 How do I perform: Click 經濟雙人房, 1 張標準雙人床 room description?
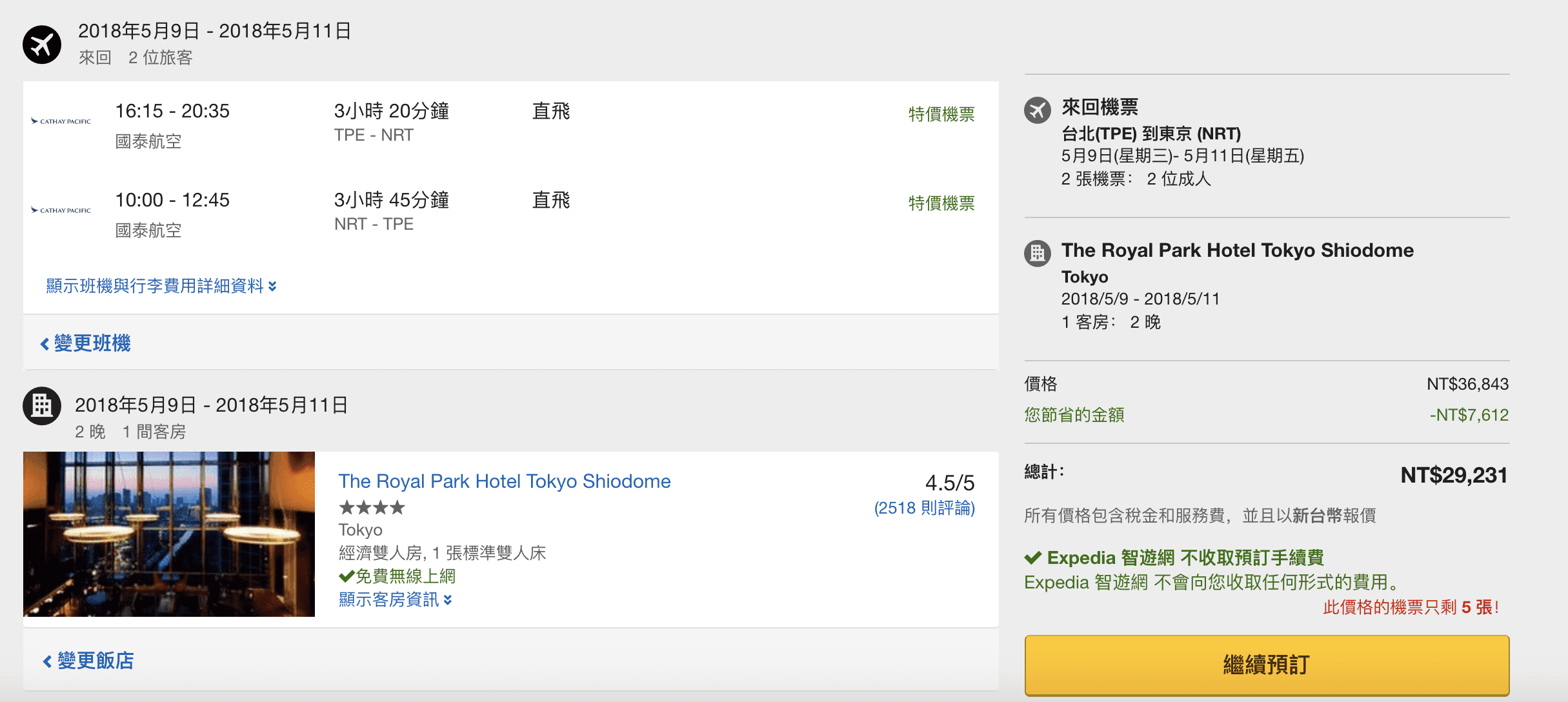point(443,553)
